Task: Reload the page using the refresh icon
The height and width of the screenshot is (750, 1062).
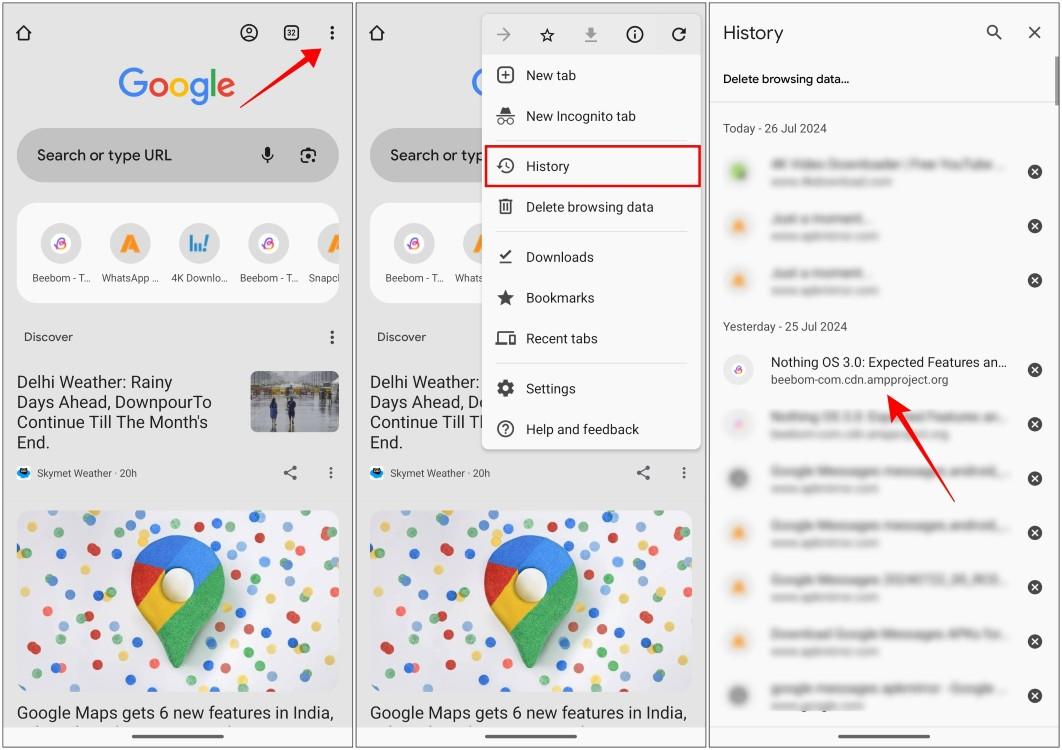Action: coord(679,35)
